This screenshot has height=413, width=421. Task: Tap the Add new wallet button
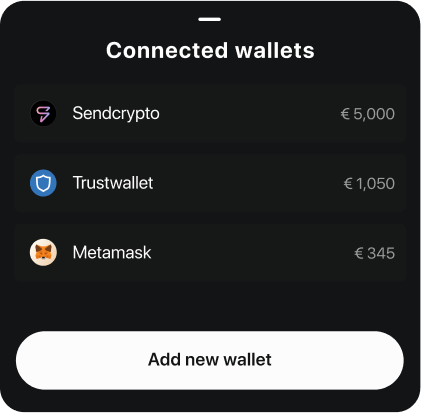(210, 360)
